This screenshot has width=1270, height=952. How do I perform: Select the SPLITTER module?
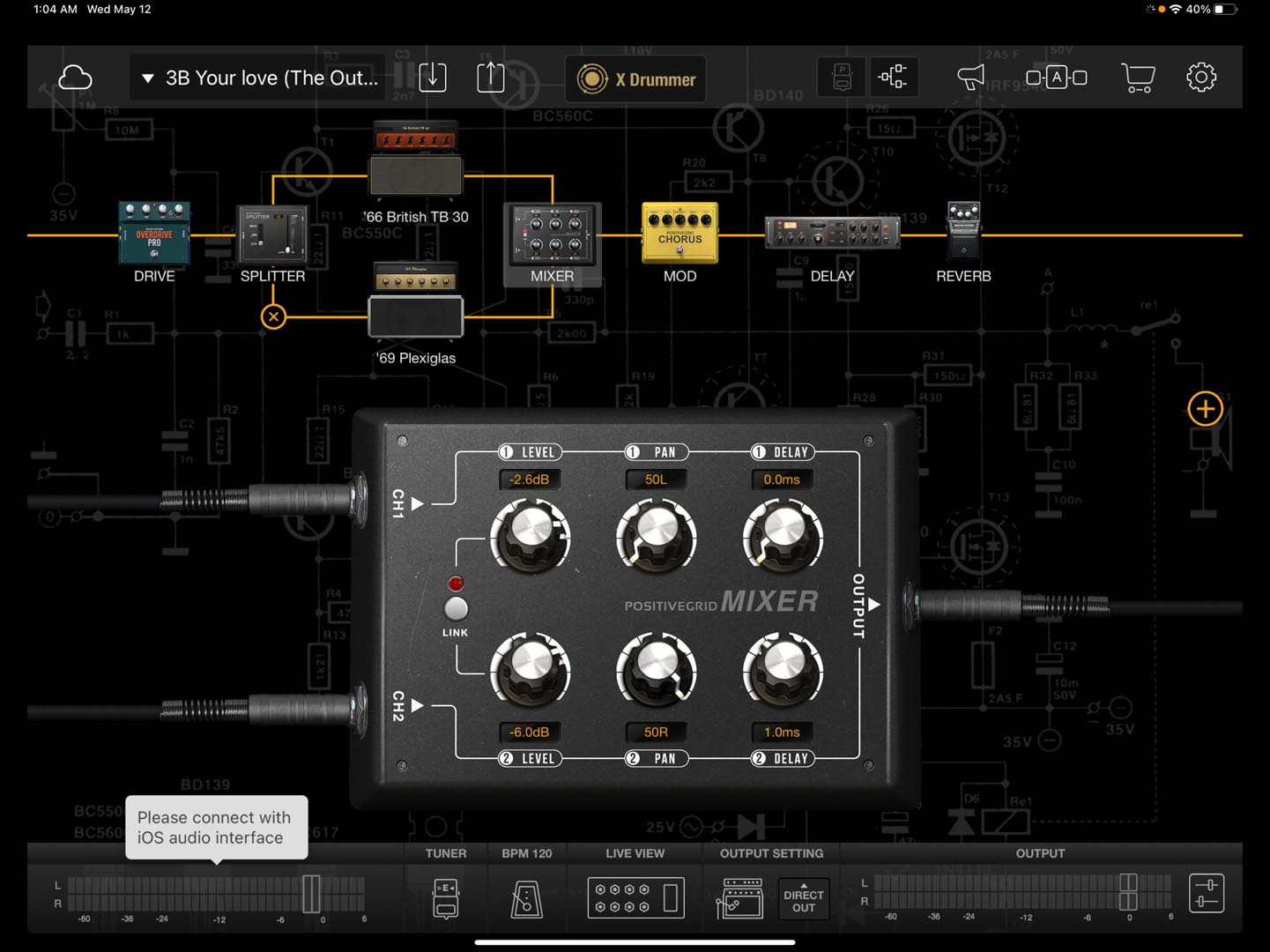click(272, 234)
